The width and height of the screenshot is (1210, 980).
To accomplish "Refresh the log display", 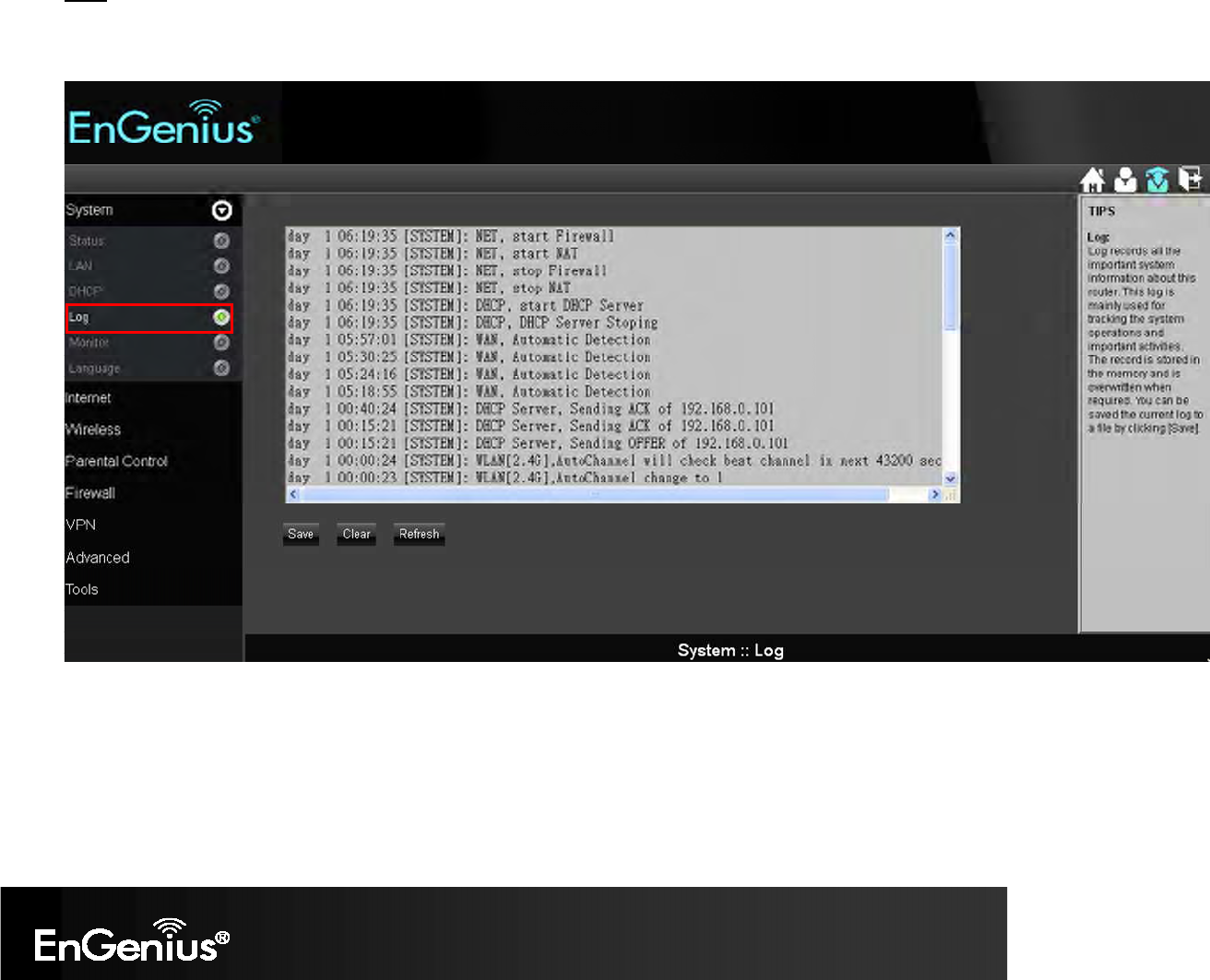I will pyautogui.click(x=420, y=535).
